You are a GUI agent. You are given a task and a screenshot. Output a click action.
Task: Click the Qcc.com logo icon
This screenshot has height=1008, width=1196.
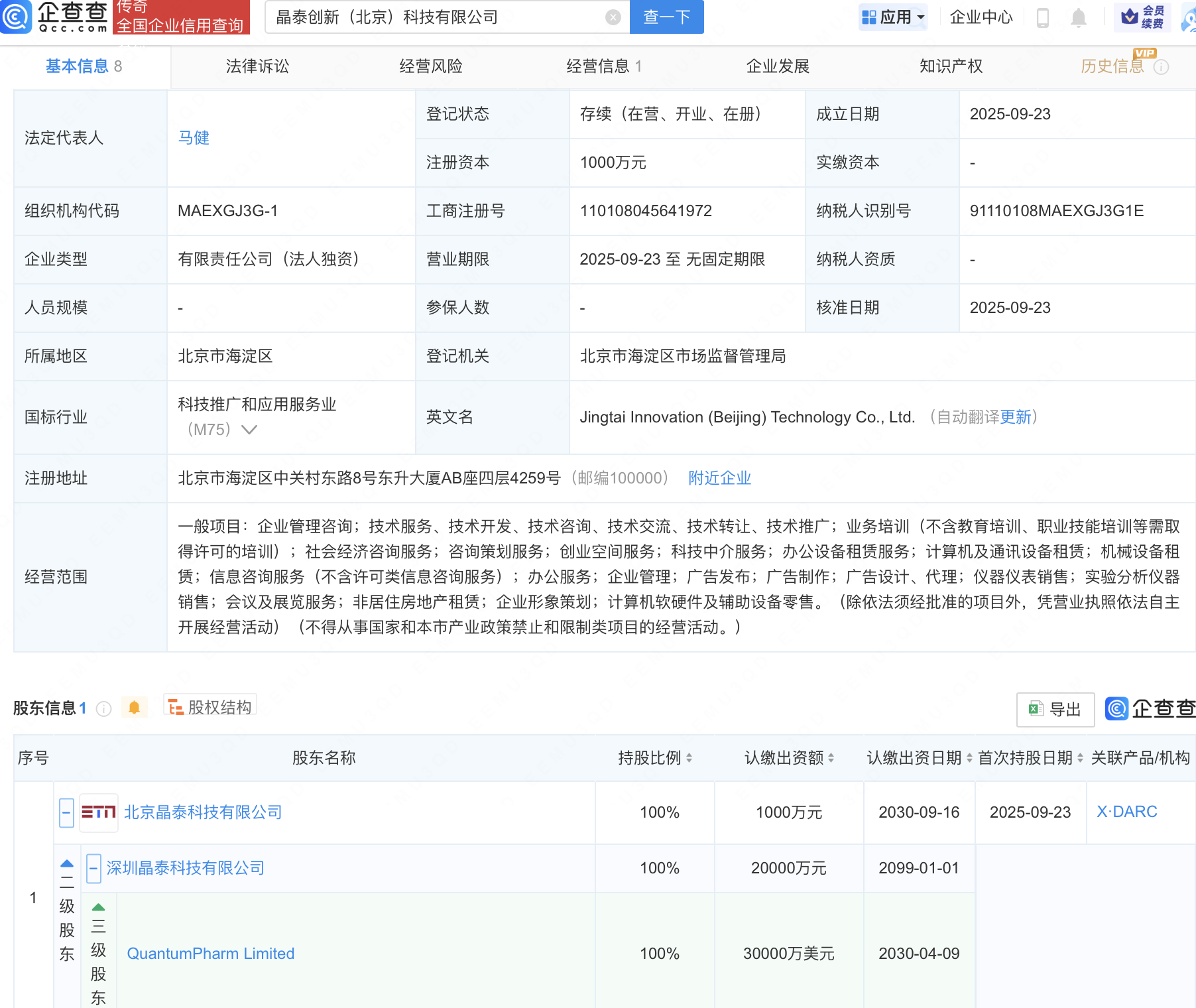(16, 17)
